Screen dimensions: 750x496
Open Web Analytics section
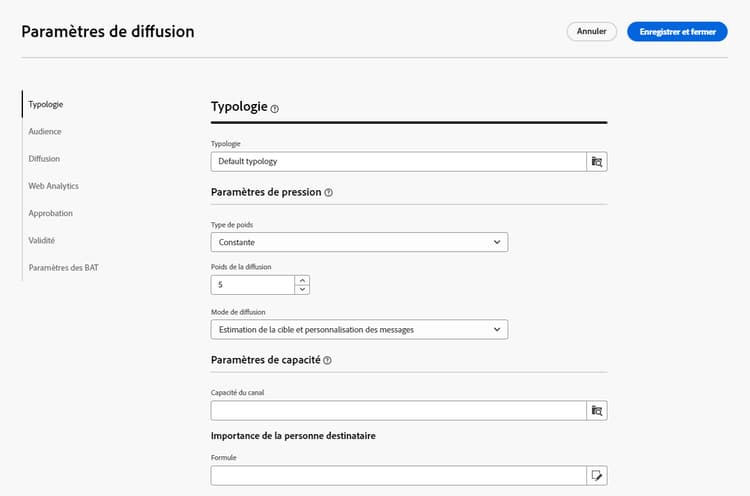(54, 186)
